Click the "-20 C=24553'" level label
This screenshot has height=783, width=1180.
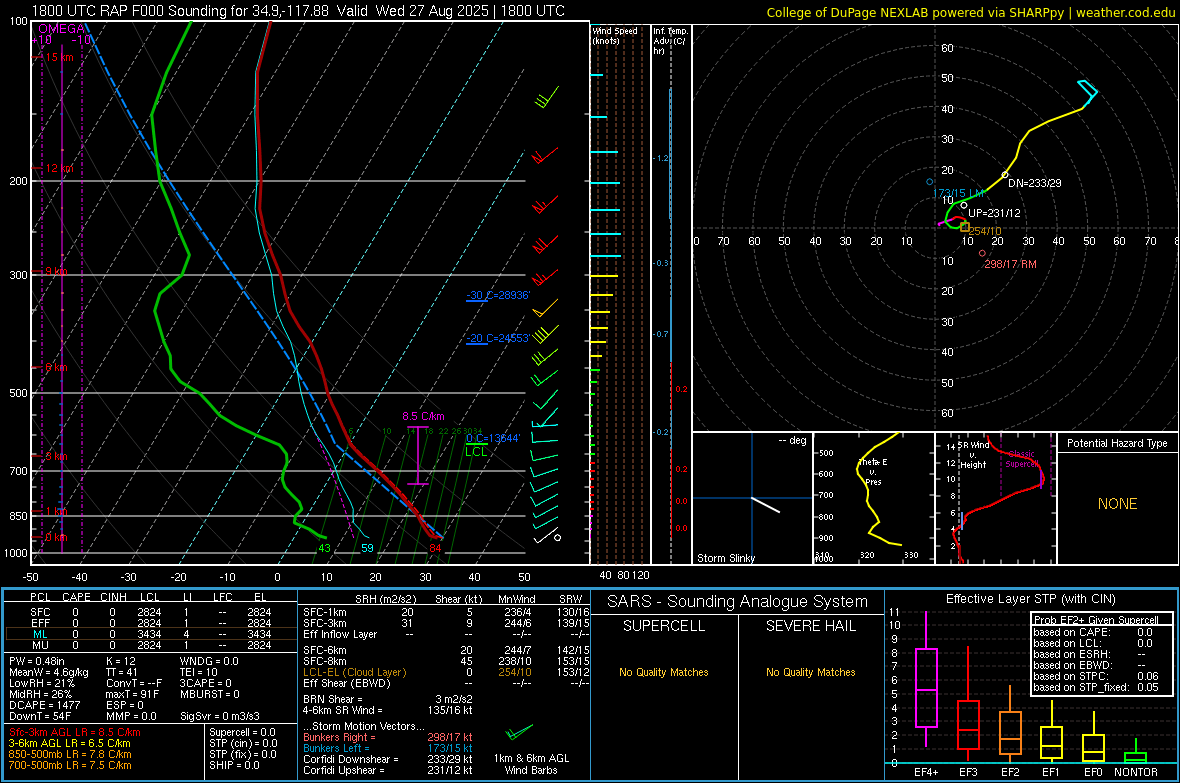point(498,338)
